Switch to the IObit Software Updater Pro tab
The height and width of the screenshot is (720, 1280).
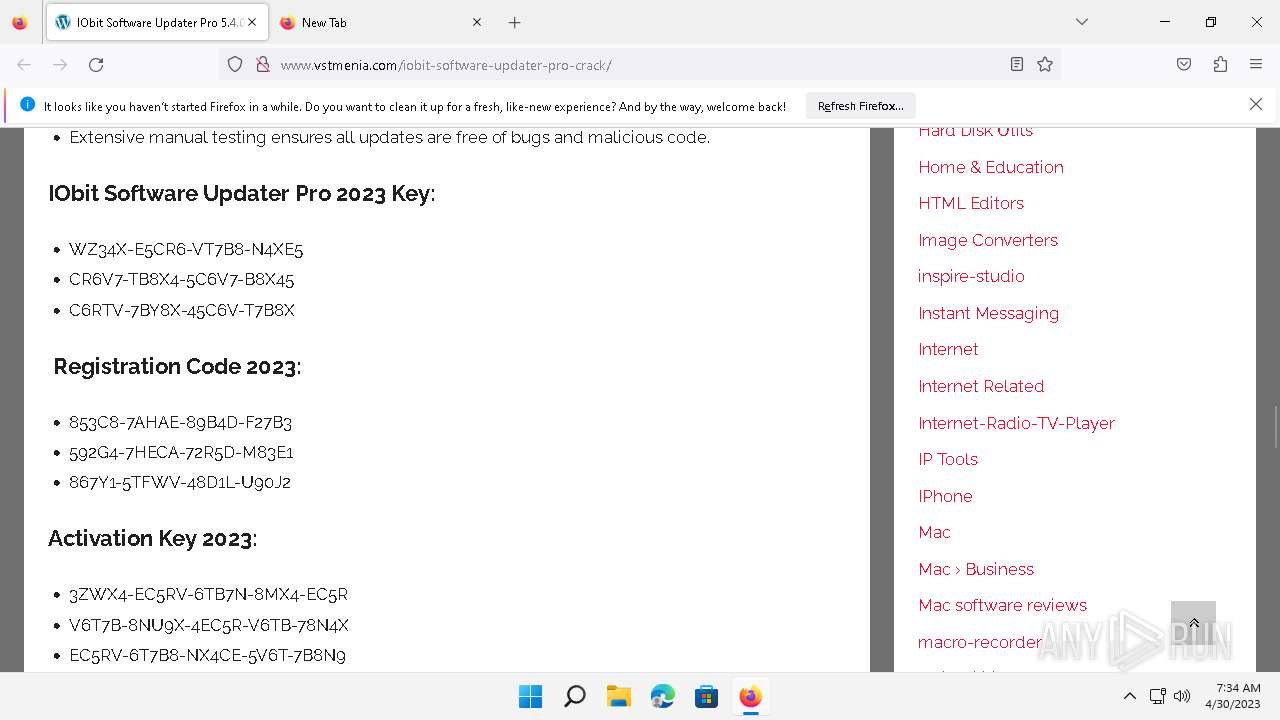[x=155, y=22]
